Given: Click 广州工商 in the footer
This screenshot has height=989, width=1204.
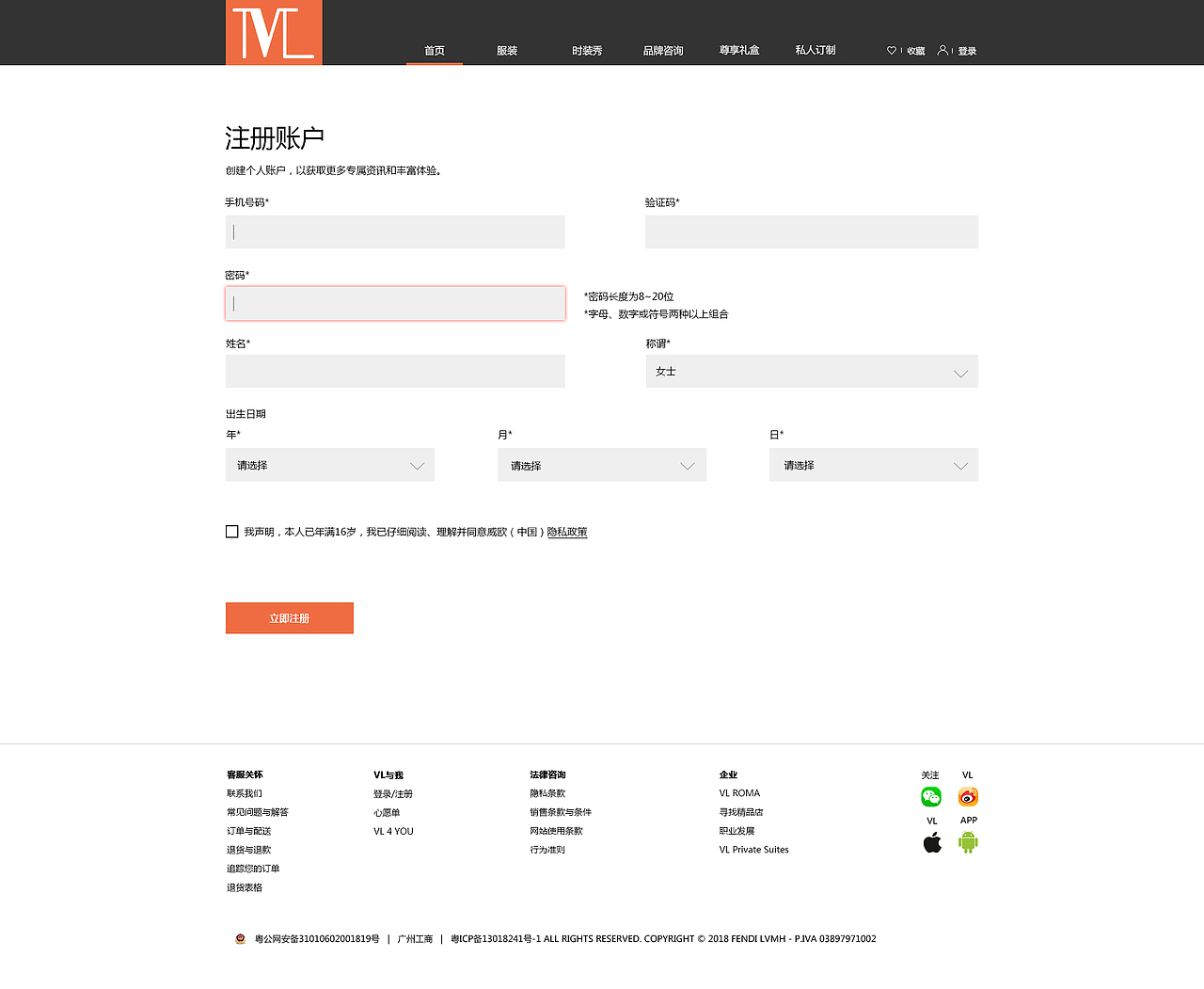Looking at the screenshot, I should [415, 939].
